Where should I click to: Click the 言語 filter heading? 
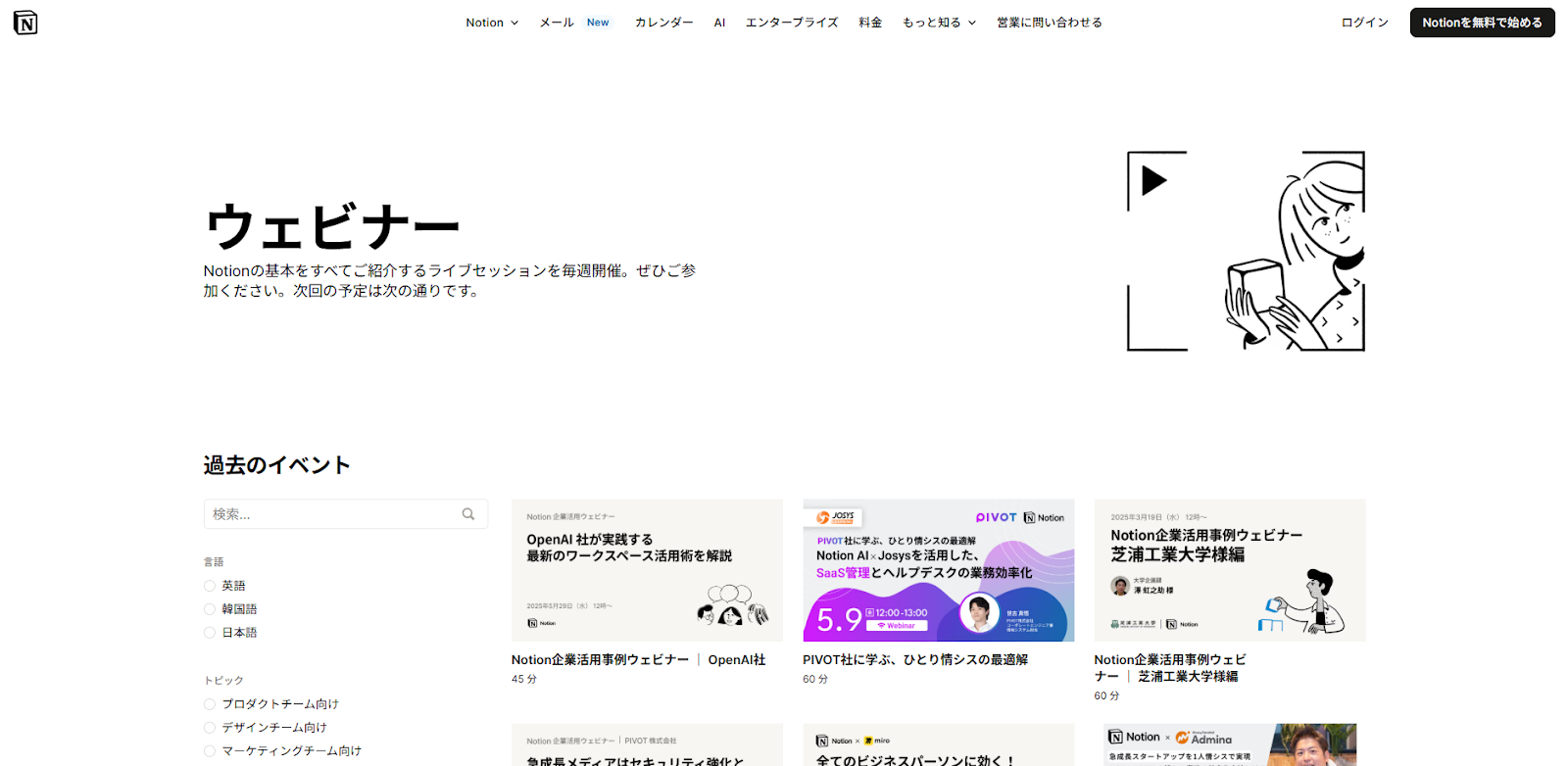pyautogui.click(x=214, y=562)
